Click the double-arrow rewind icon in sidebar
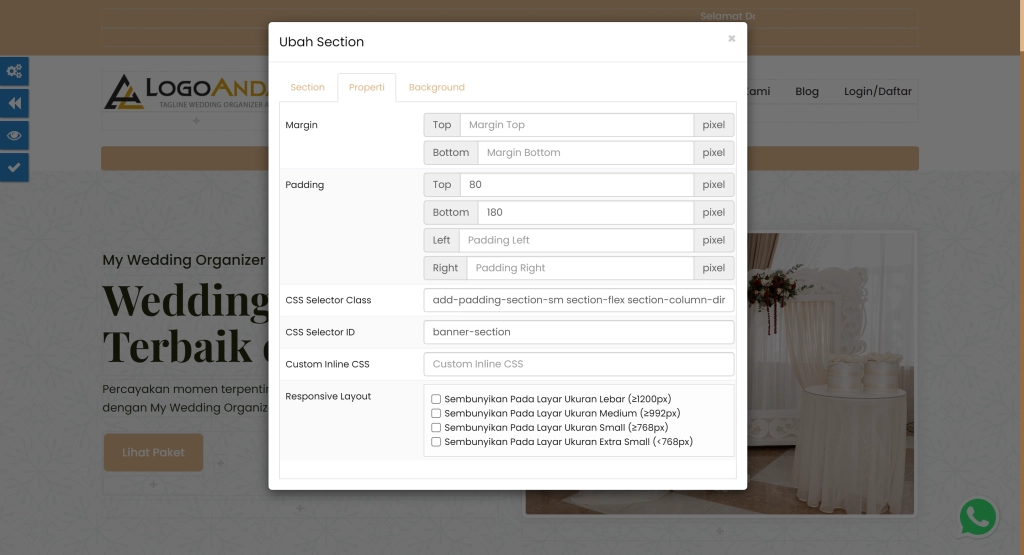1024x555 pixels. point(14,103)
